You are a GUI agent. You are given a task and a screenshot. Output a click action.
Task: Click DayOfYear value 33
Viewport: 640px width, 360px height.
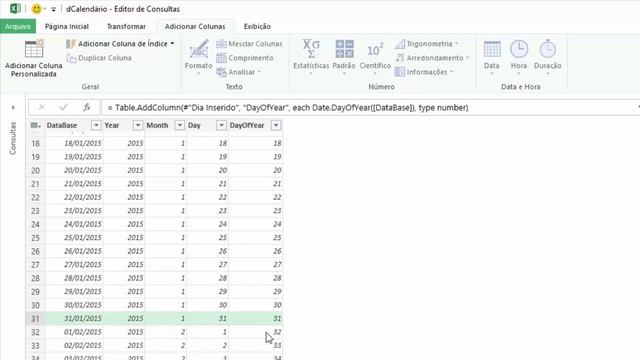pos(255,345)
